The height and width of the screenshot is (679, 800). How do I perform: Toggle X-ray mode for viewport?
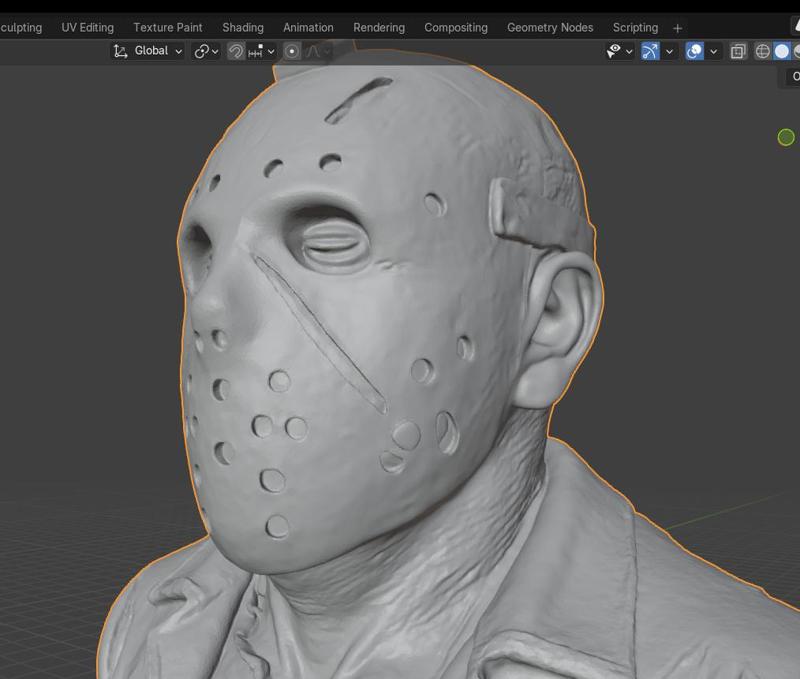coord(738,51)
